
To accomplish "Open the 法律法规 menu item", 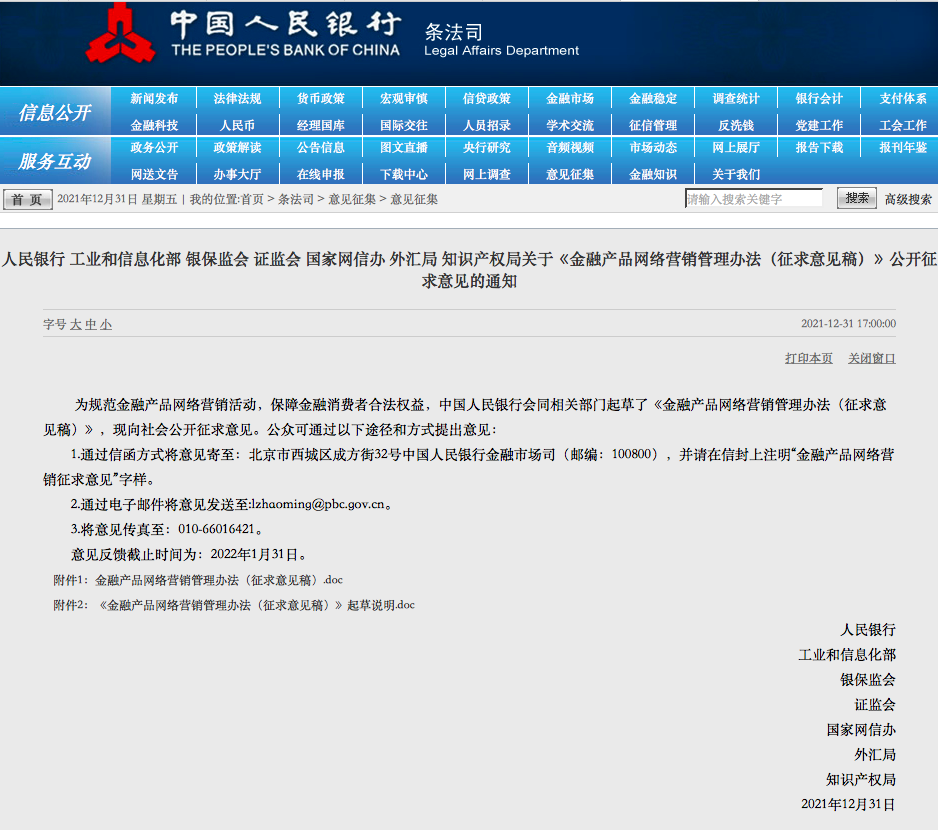I will [237, 99].
